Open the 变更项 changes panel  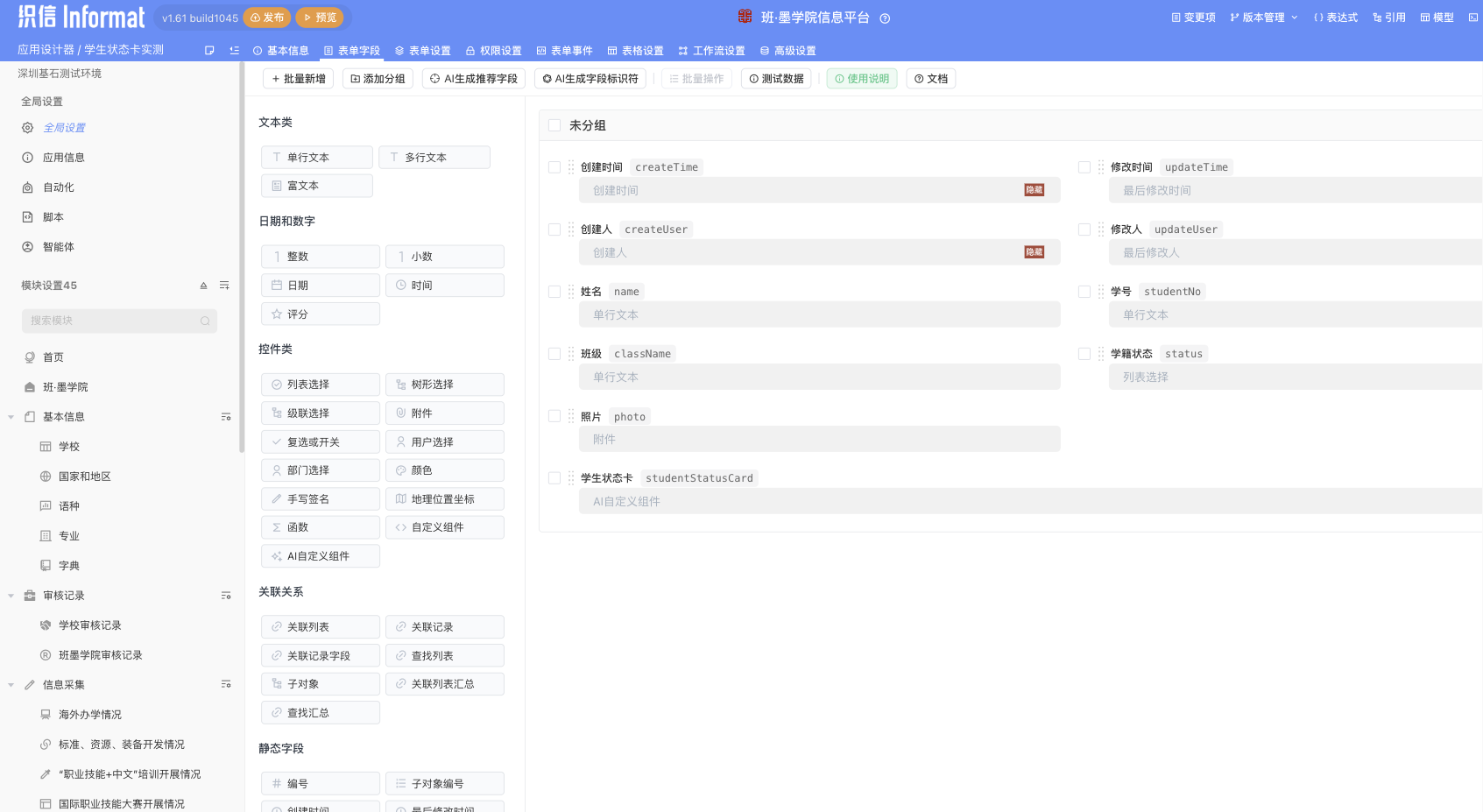1193,18
